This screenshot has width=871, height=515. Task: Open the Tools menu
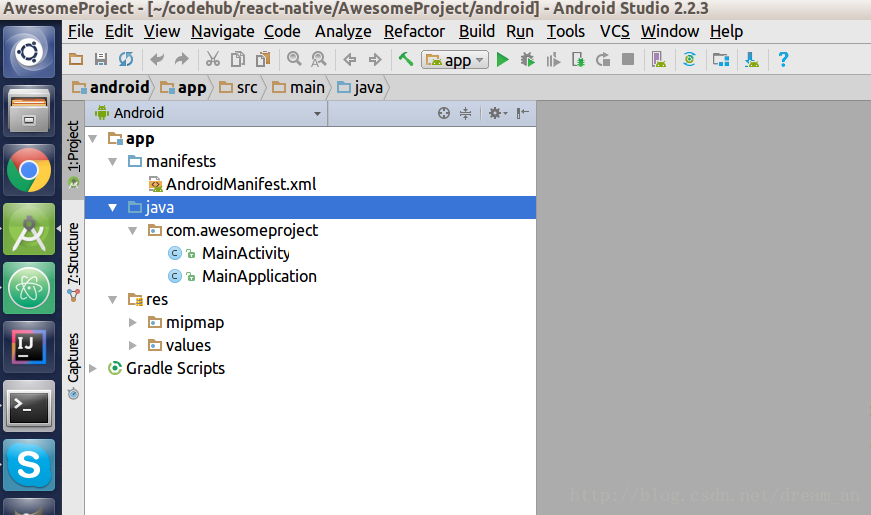(x=565, y=32)
